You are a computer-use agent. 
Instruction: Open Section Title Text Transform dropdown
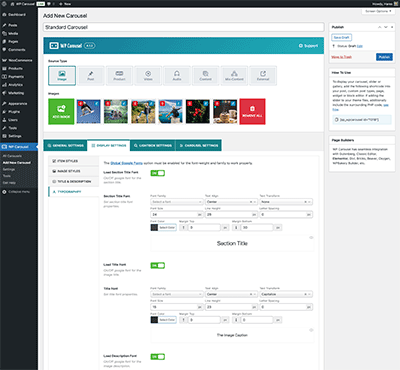(x=286, y=202)
